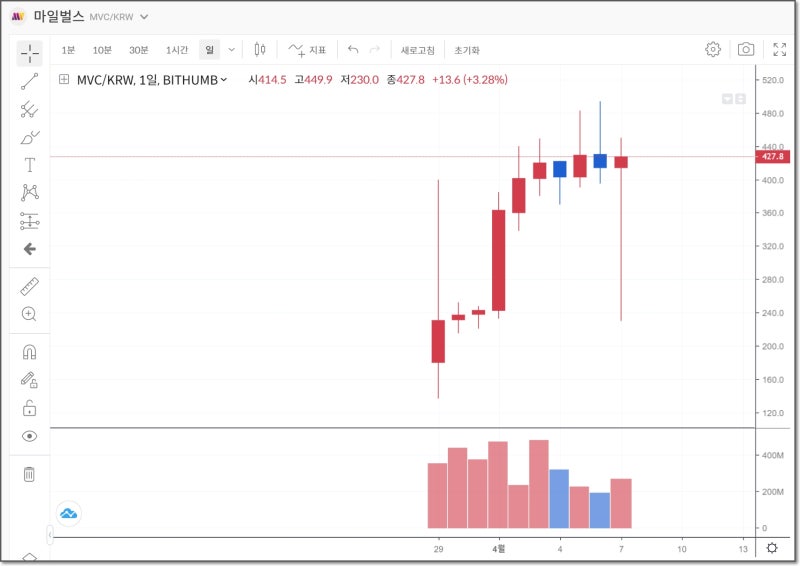Select the 일 daily interval
Viewport: 800px width, 566px height.
coord(209,50)
